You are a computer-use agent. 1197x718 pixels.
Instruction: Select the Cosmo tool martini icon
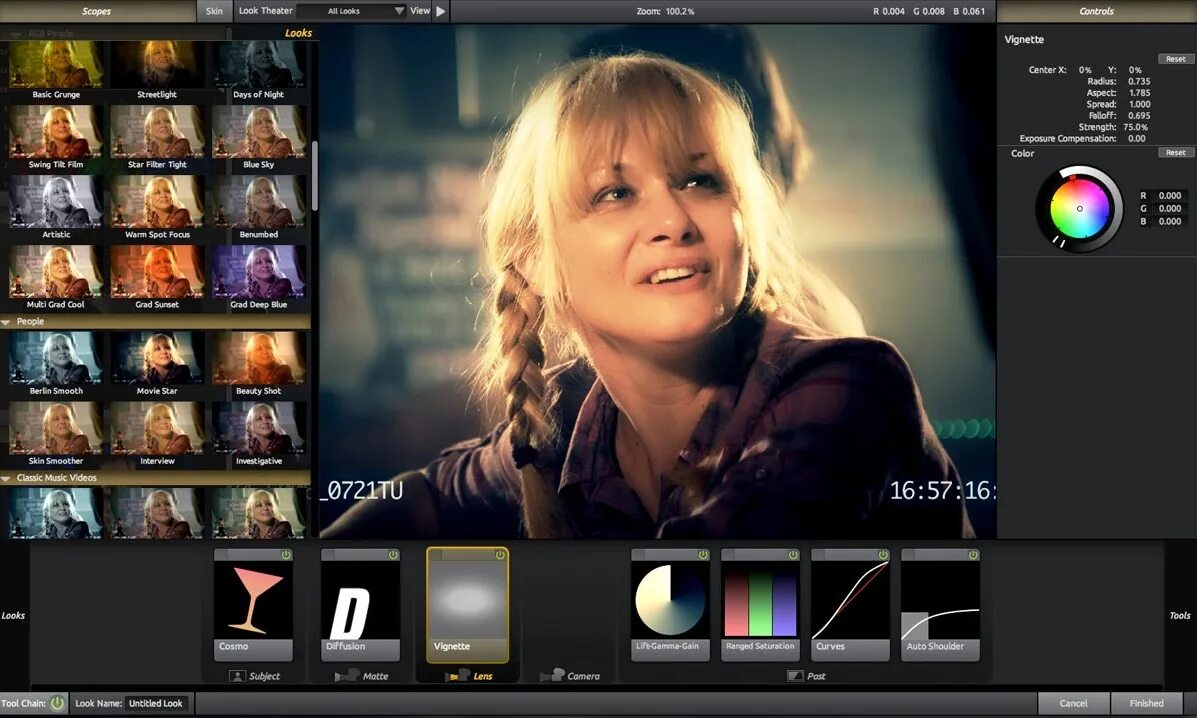tap(253, 600)
